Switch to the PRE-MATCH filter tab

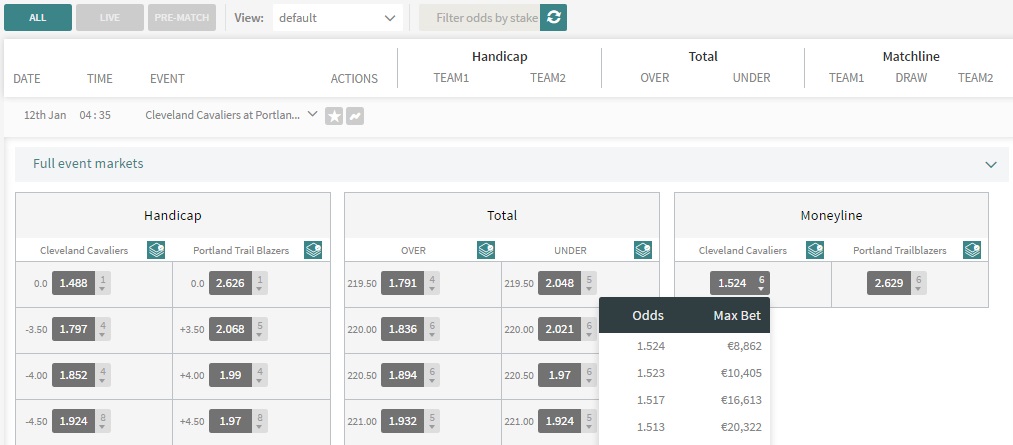pos(182,18)
